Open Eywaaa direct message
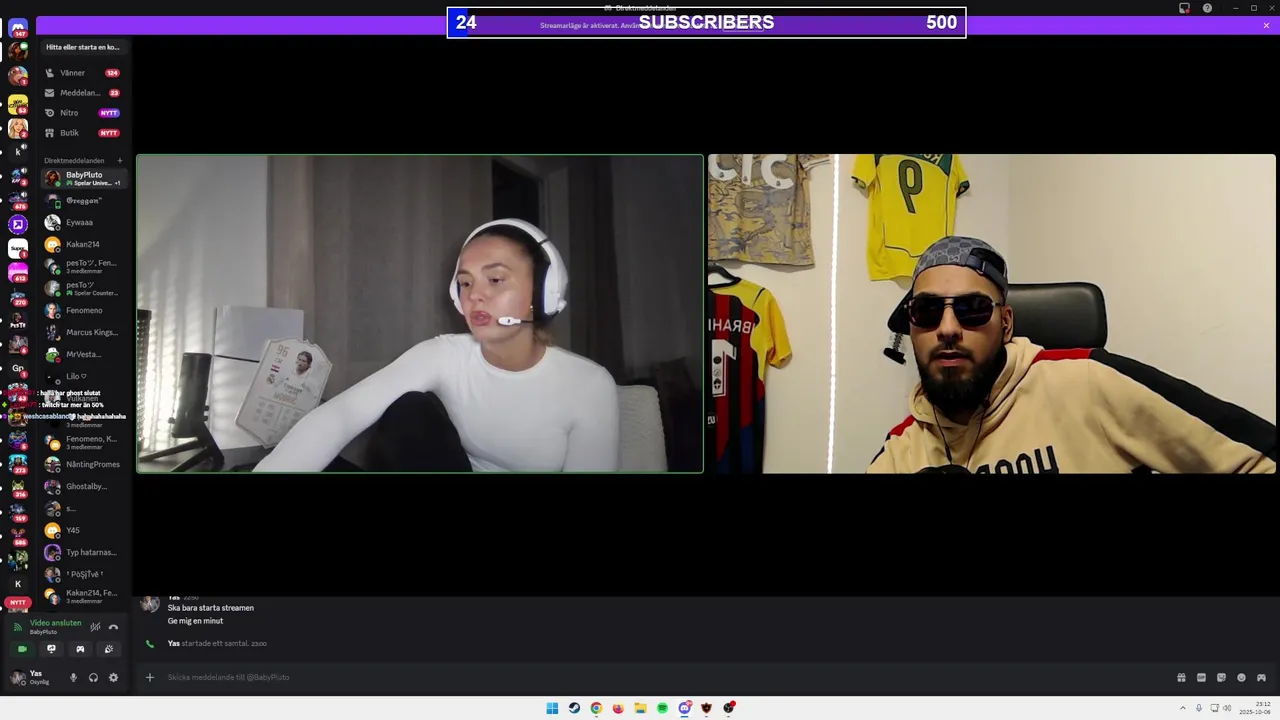This screenshot has width=1280, height=720. pyautogui.click(x=83, y=222)
